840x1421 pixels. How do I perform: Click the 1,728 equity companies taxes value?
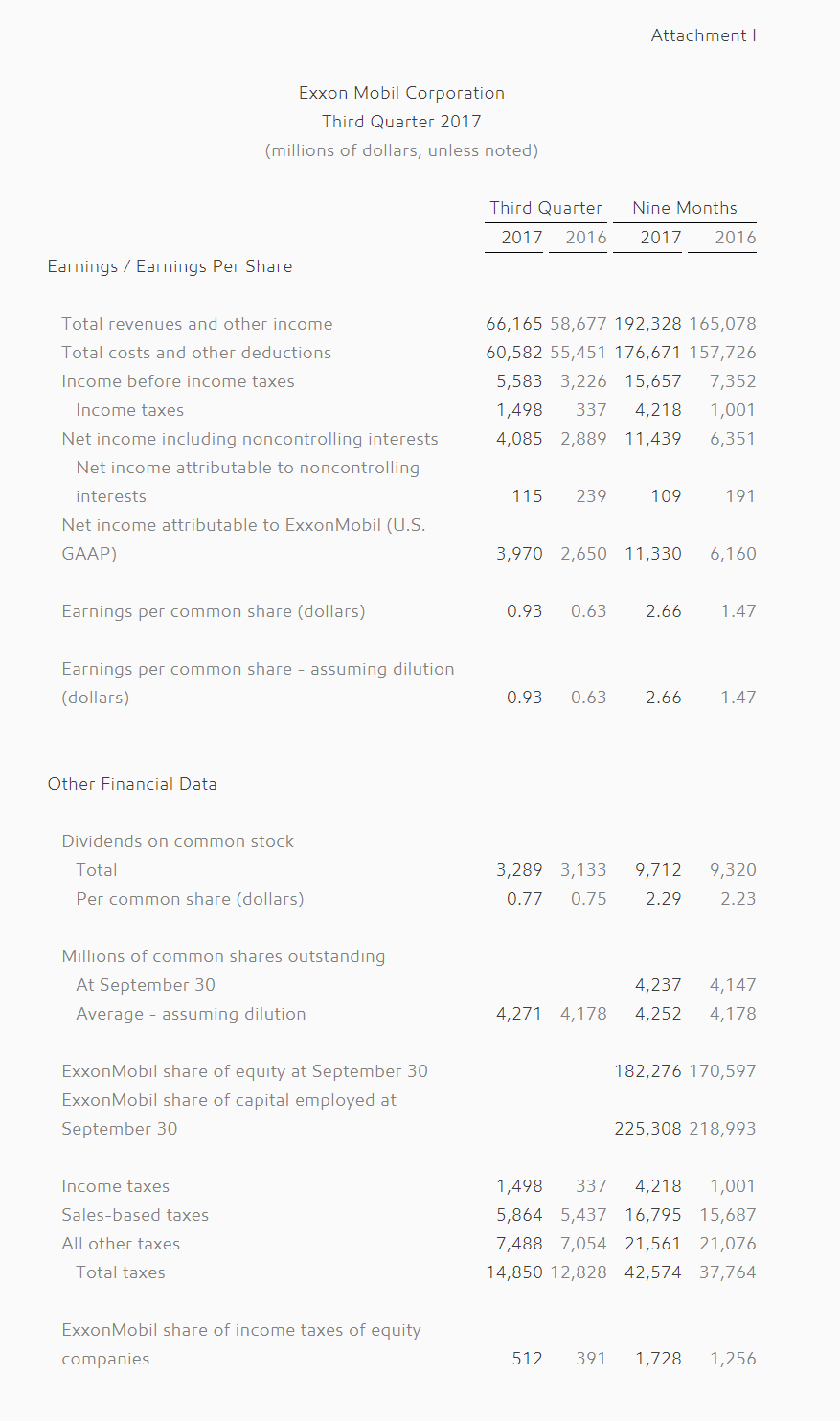click(x=658, y=1359)
